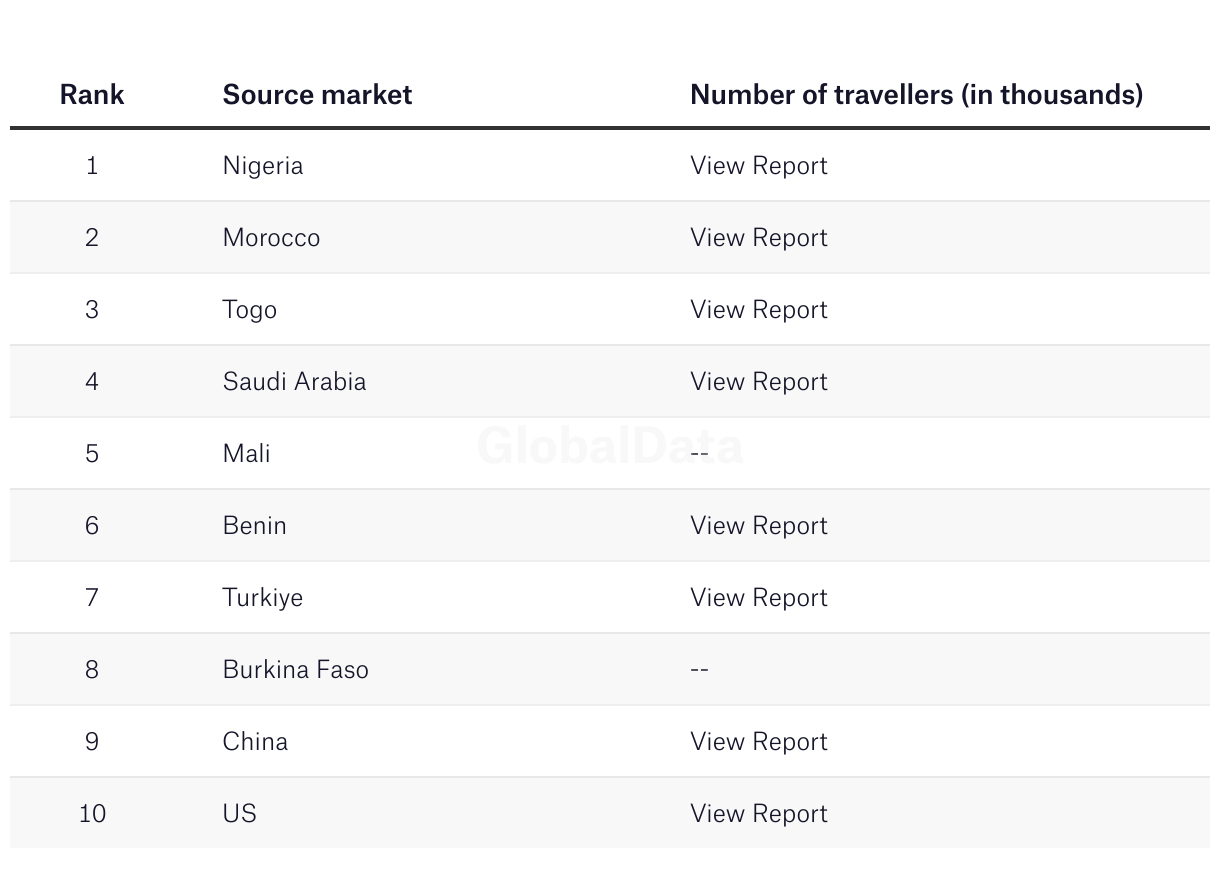Click the dashes in the Mali row
Screen dimensions: 1220x890
click(x=699, y=454)
